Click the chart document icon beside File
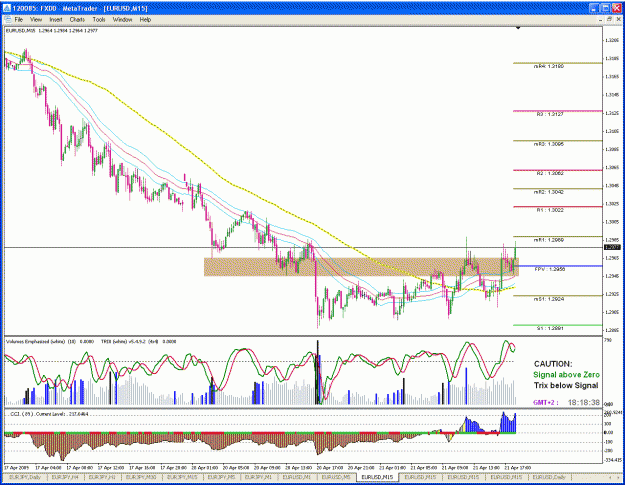 click(x=7, y=20)
